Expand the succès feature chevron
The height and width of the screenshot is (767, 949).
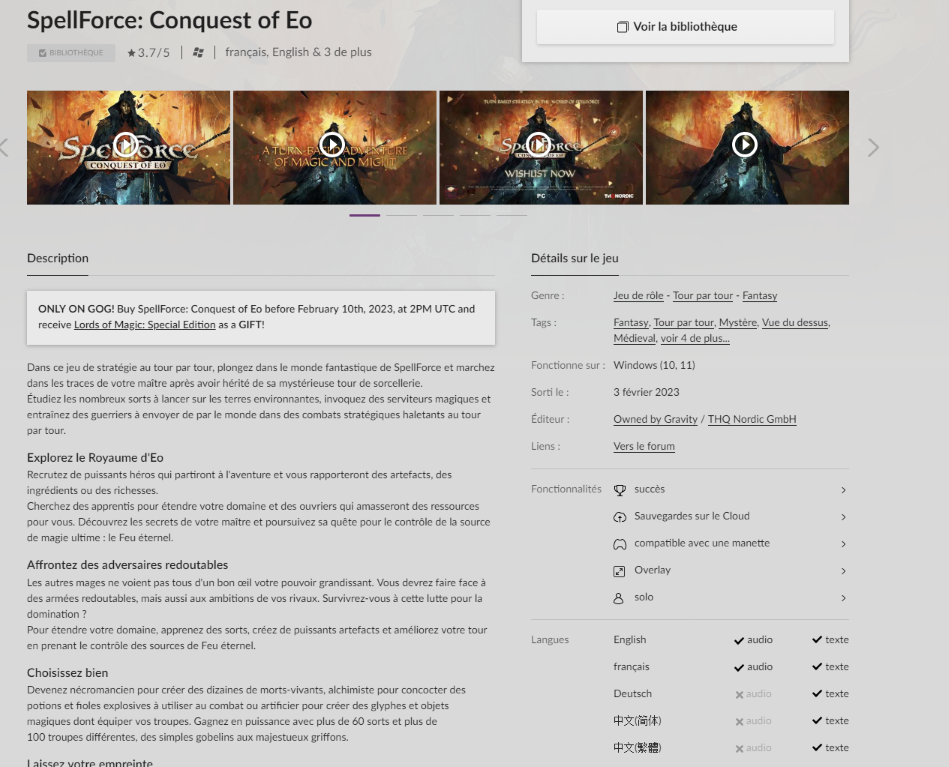(x=844, y=490)
